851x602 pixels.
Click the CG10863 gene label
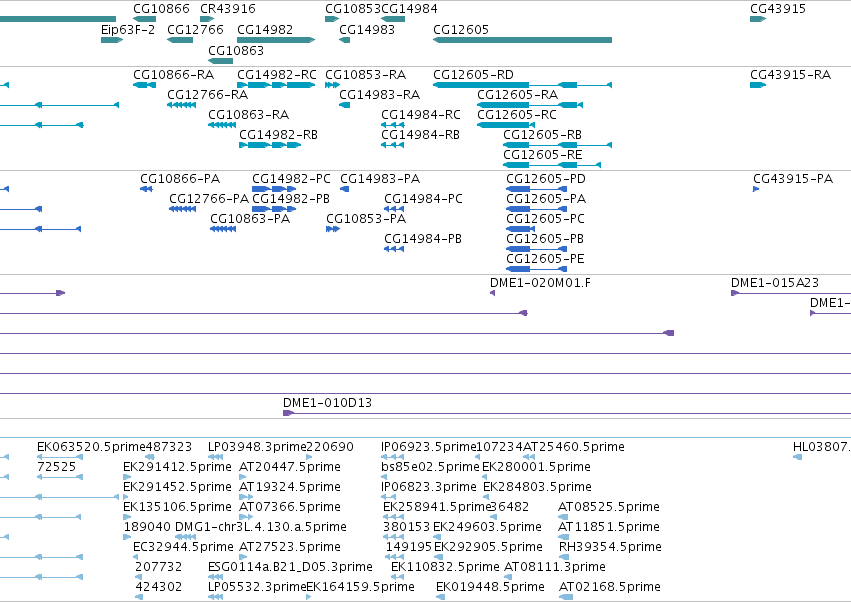pyautogui.click(x=236, y=50)
